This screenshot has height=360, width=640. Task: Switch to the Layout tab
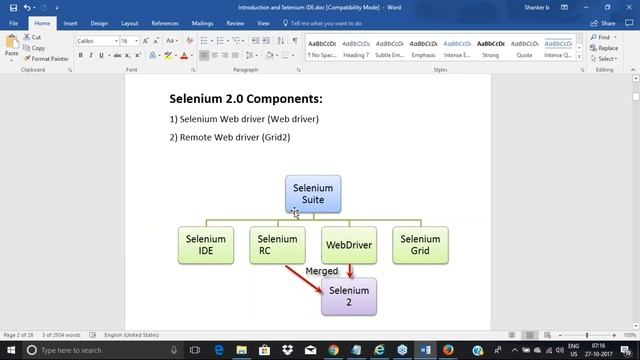point(129,23)
